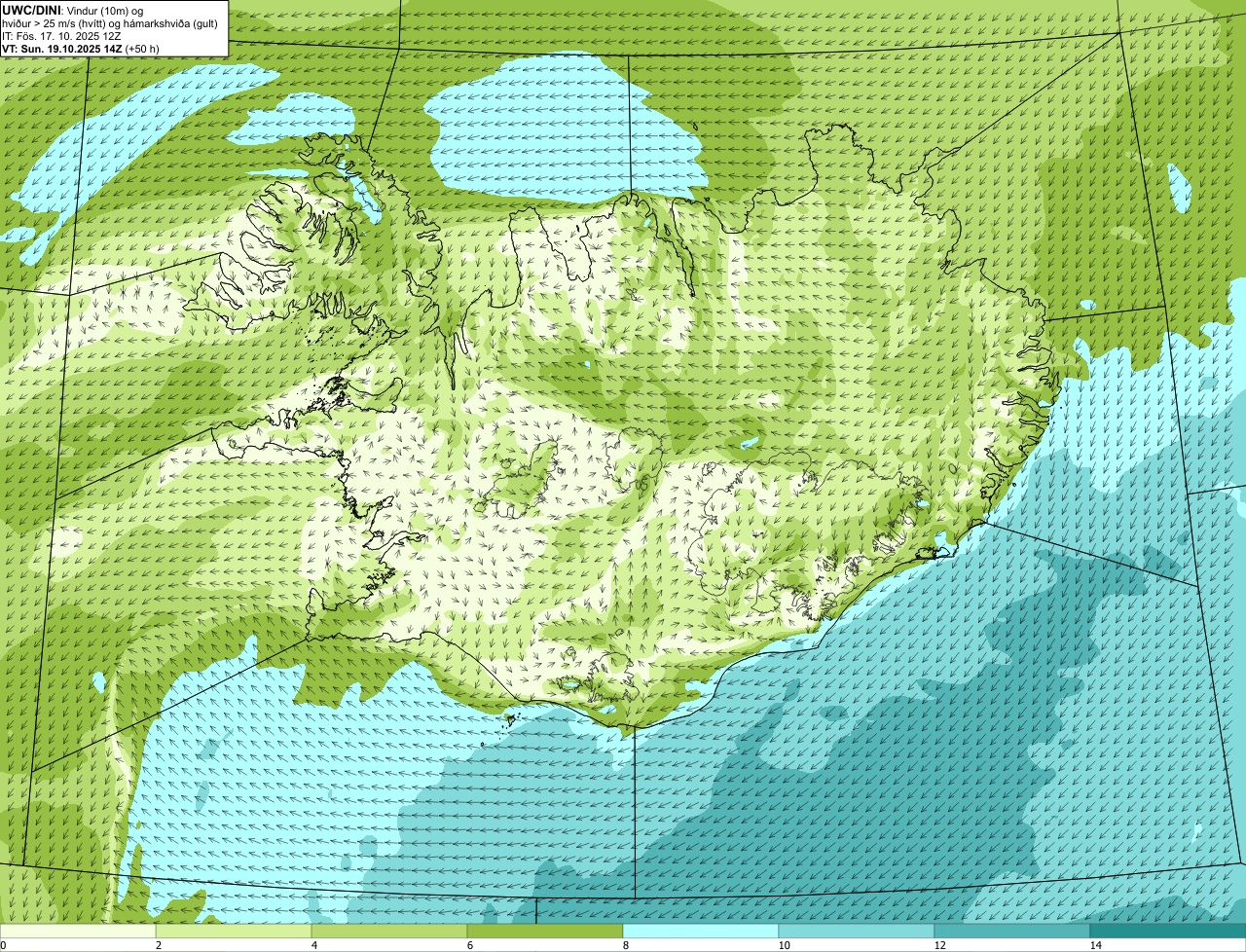Click the title line 'UWC/DINI: Vindur (10m) og'
The height and width of the screenshot is (952, 1246).
pos(73,10)
